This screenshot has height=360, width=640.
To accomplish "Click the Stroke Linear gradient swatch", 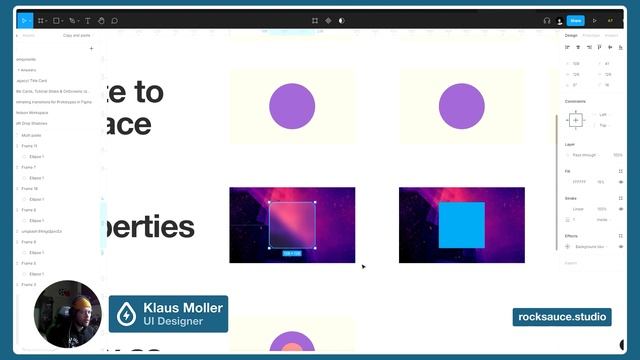I will click(x=568, y=209).
